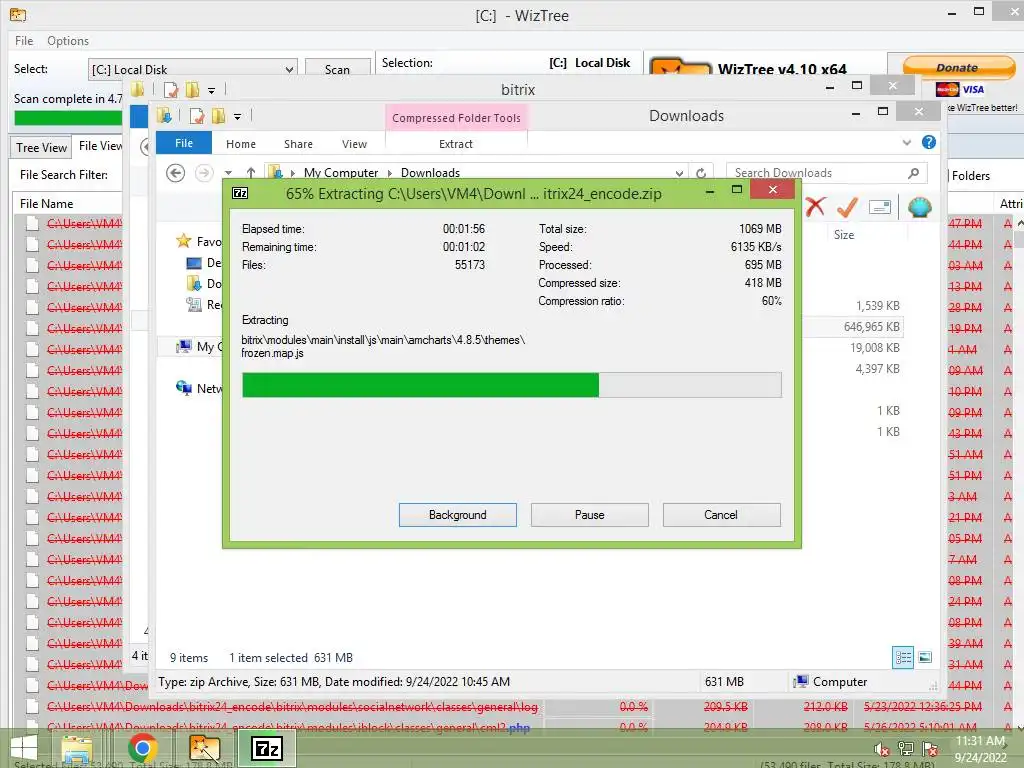Open the View ribbon tab
1024x768 pixels.
pyautogui.click(x=354, y=144)
